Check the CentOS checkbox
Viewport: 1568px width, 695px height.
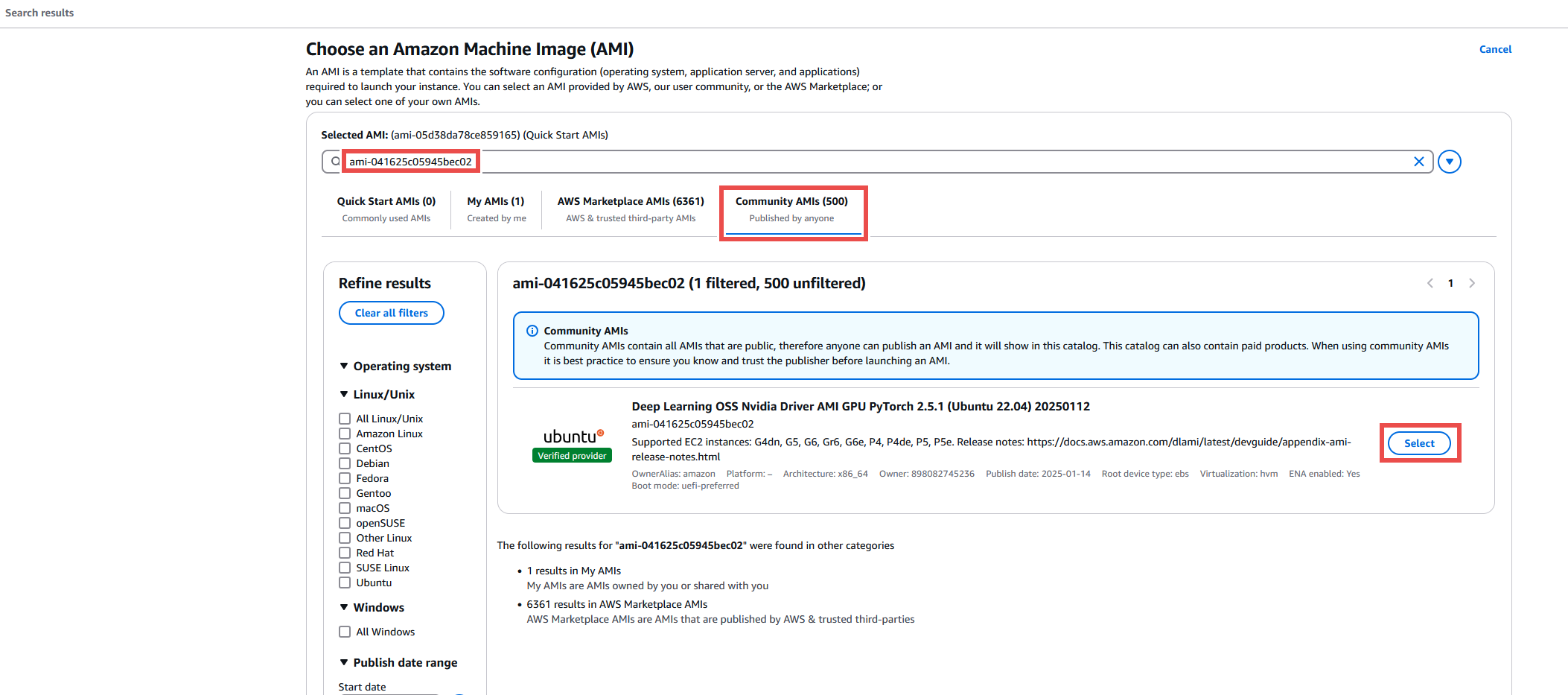click(x=345, y=448)
